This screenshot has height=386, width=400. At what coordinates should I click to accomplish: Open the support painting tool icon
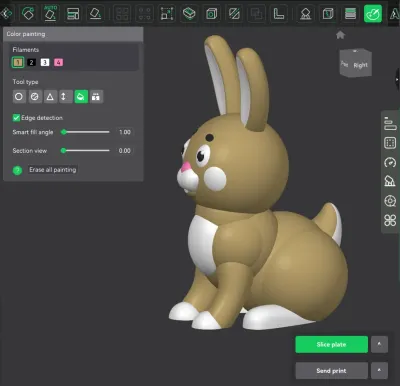306,14
